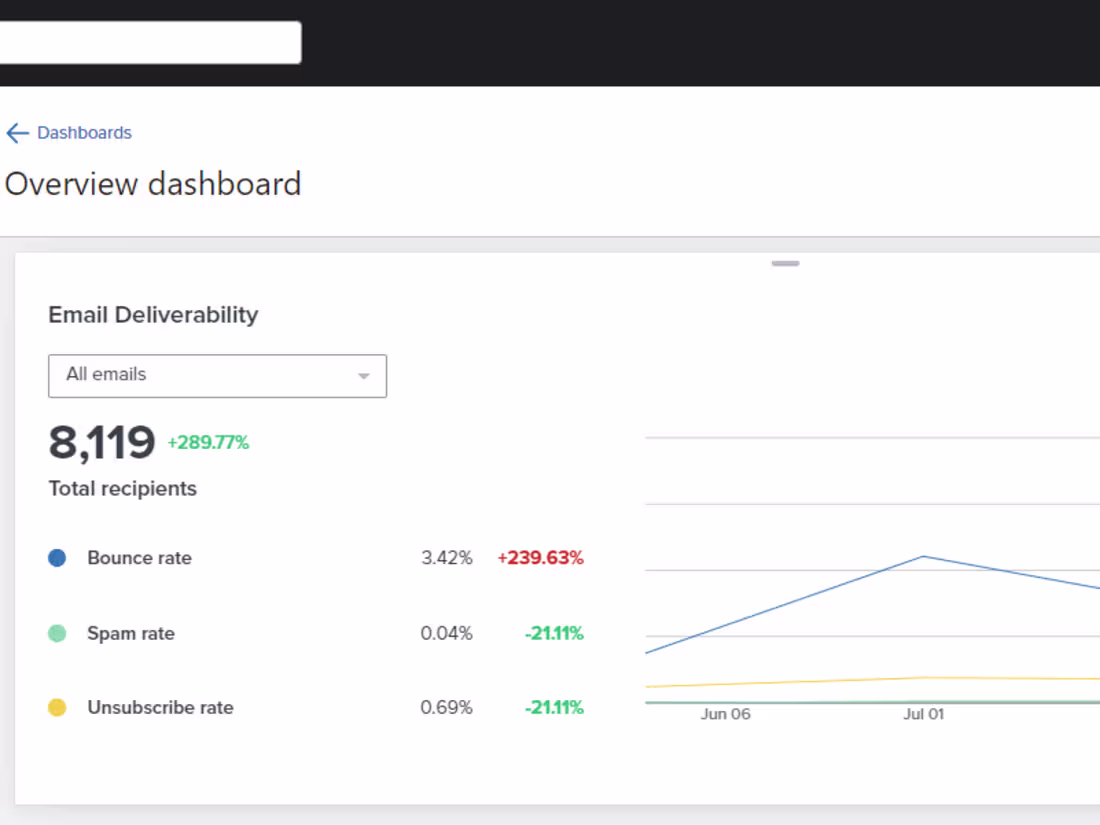Image resolution: width=1100 pixels, height=825 pixels.
Task: Toggle the yellow Unsubscribe rate legend dot
Action: (57, 708)
